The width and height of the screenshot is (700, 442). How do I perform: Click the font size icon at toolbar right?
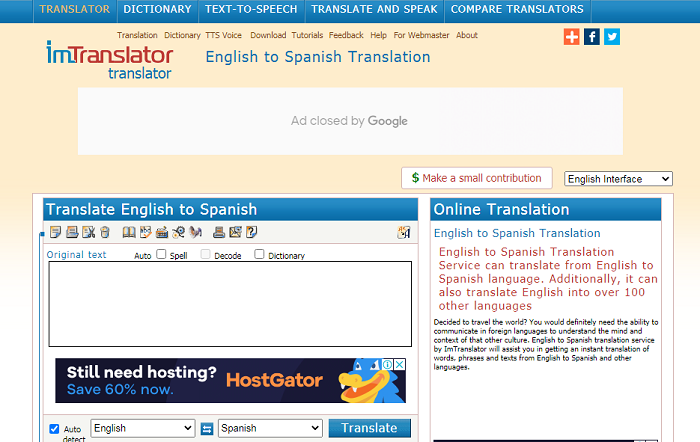click(x=404, y=233)
